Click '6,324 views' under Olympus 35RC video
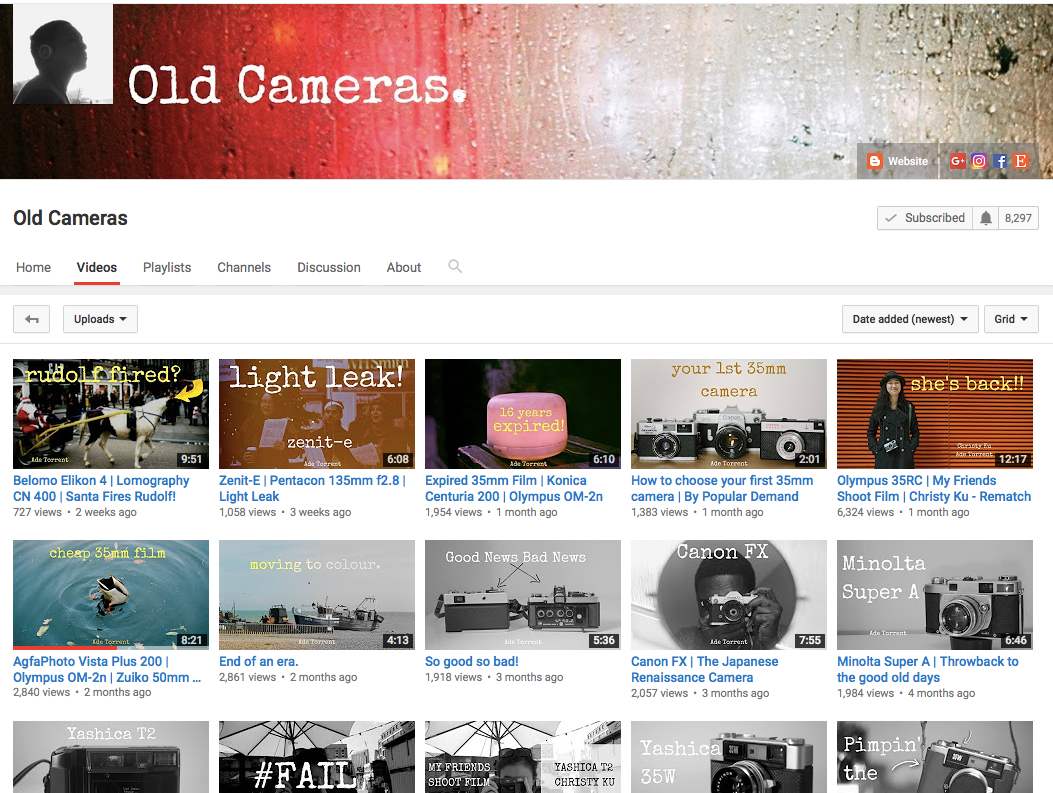Viewport: 1053px width, 793px height. tap(866, 512)
